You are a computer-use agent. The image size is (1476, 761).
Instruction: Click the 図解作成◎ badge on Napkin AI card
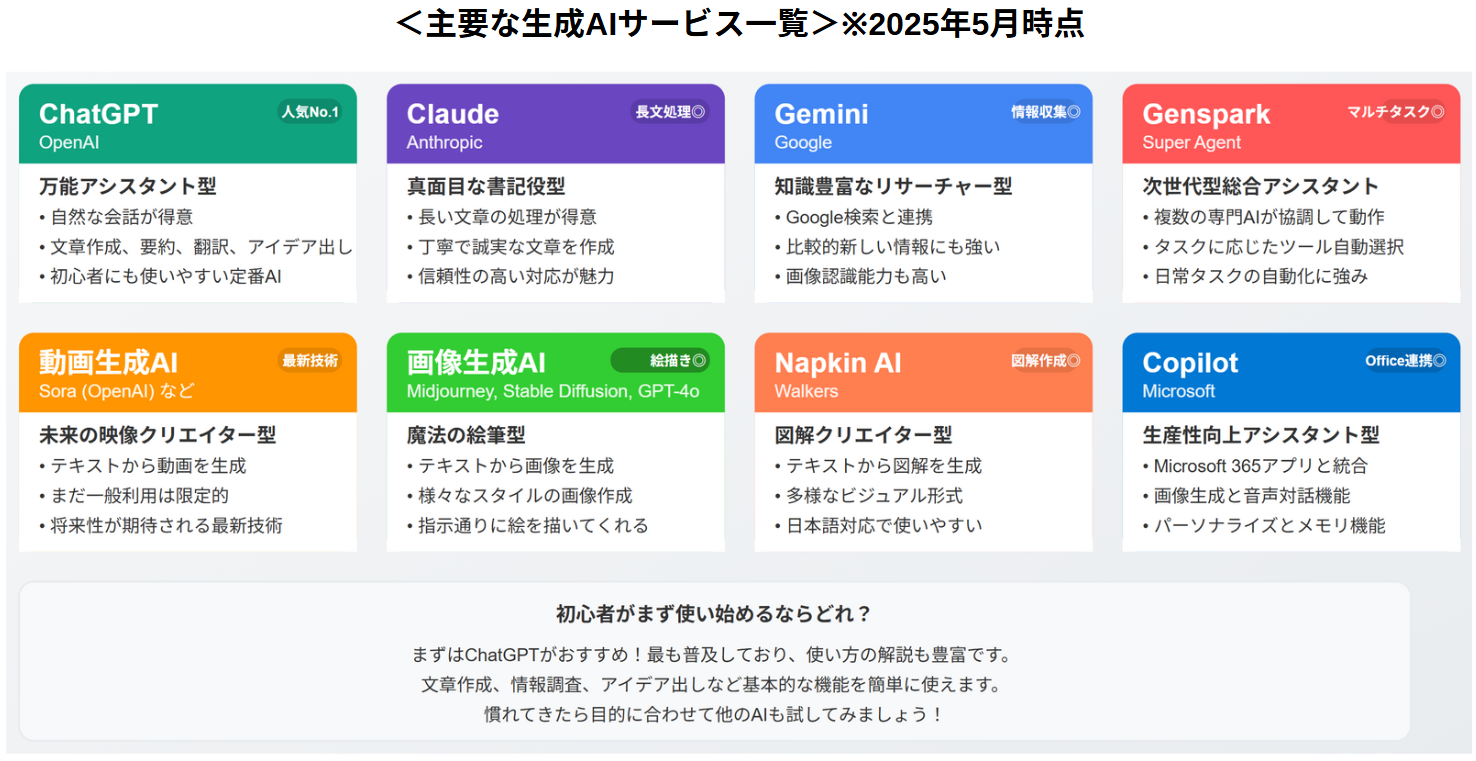pos(1045,361)
